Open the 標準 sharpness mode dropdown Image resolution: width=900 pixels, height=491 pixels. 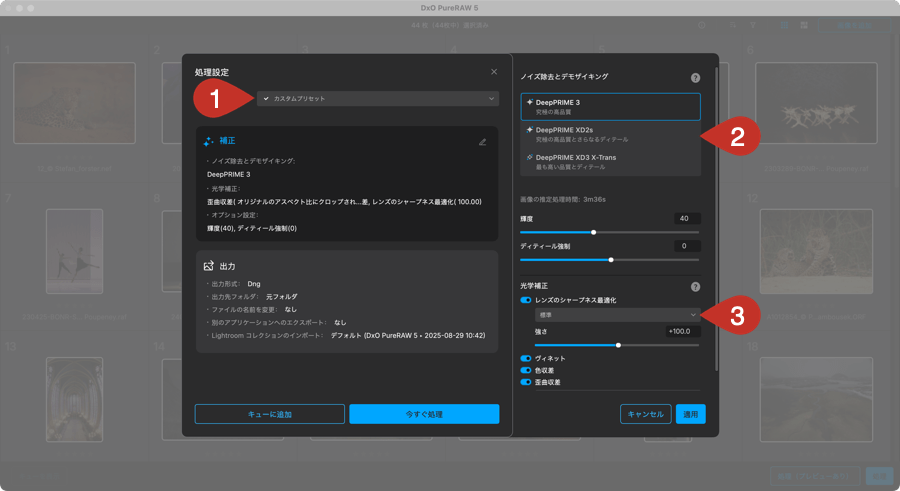(618, 315)
